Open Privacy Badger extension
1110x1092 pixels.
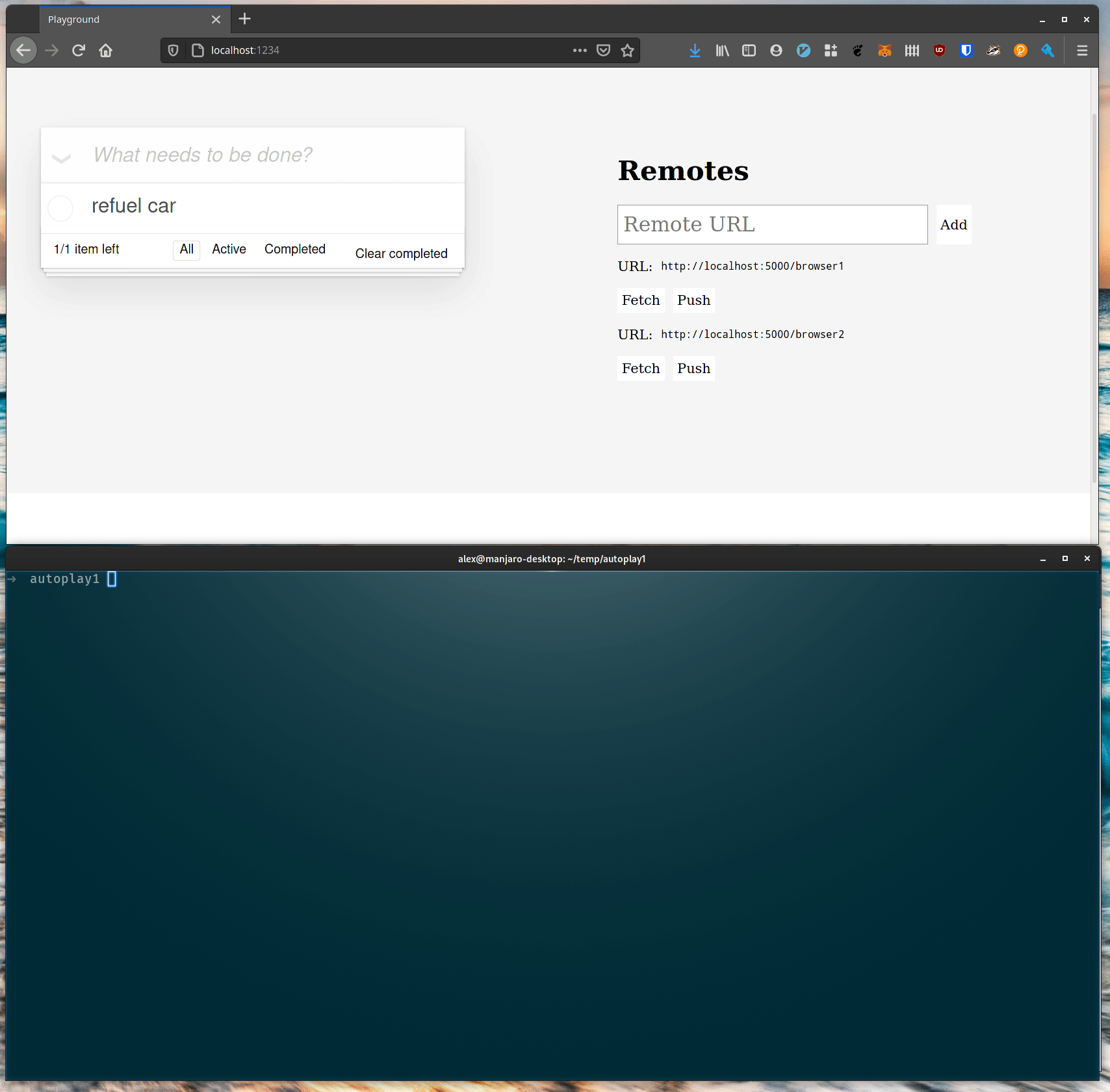[993, 50]
